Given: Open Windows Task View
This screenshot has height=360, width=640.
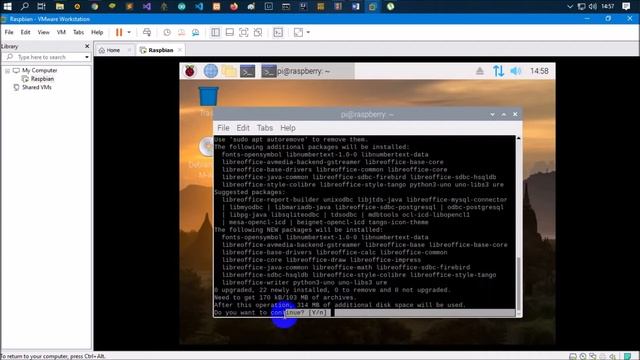Looking at the screenshot, I should point(41,6).
